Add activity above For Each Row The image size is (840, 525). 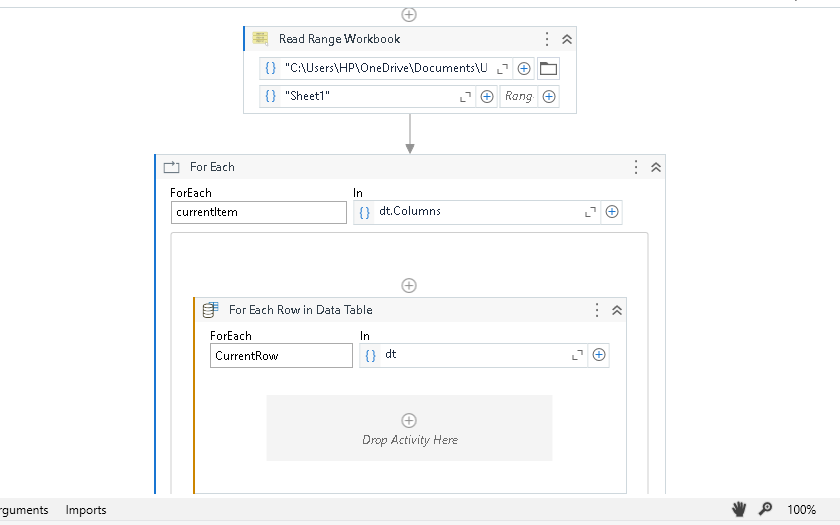coord(408,285)
